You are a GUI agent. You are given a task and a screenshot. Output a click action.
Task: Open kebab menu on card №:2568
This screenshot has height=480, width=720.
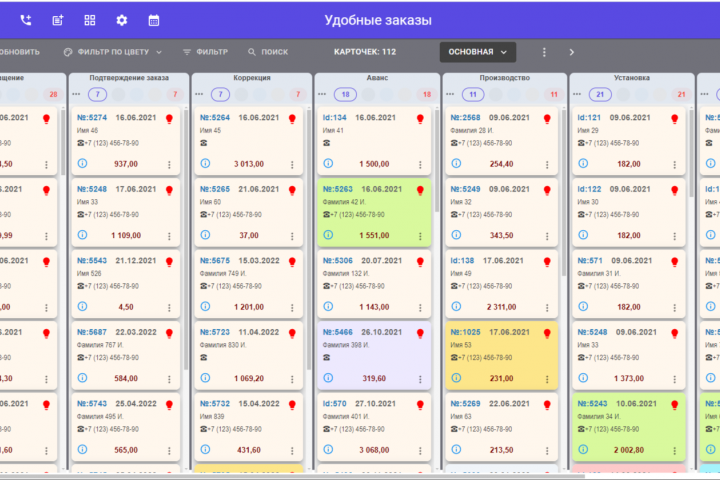(547, 164)
